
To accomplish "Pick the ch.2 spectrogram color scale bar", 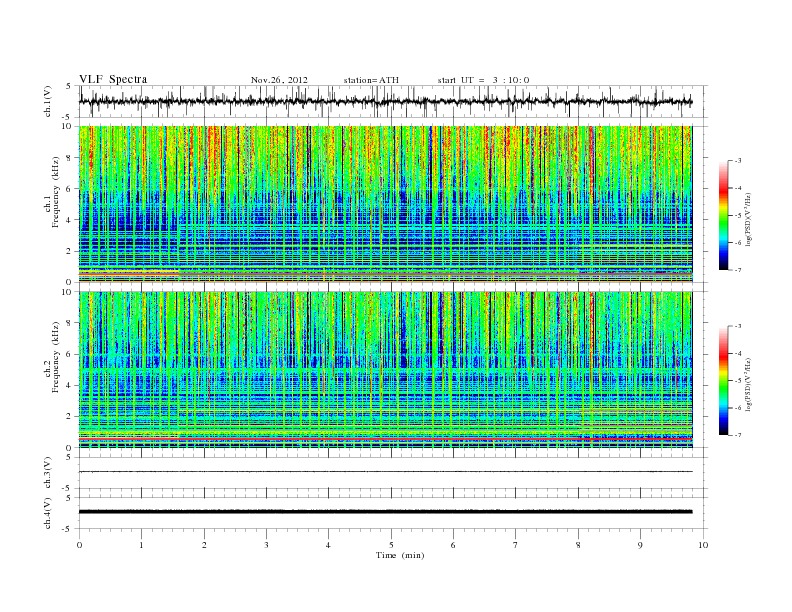I will click(x=723, y=381).
